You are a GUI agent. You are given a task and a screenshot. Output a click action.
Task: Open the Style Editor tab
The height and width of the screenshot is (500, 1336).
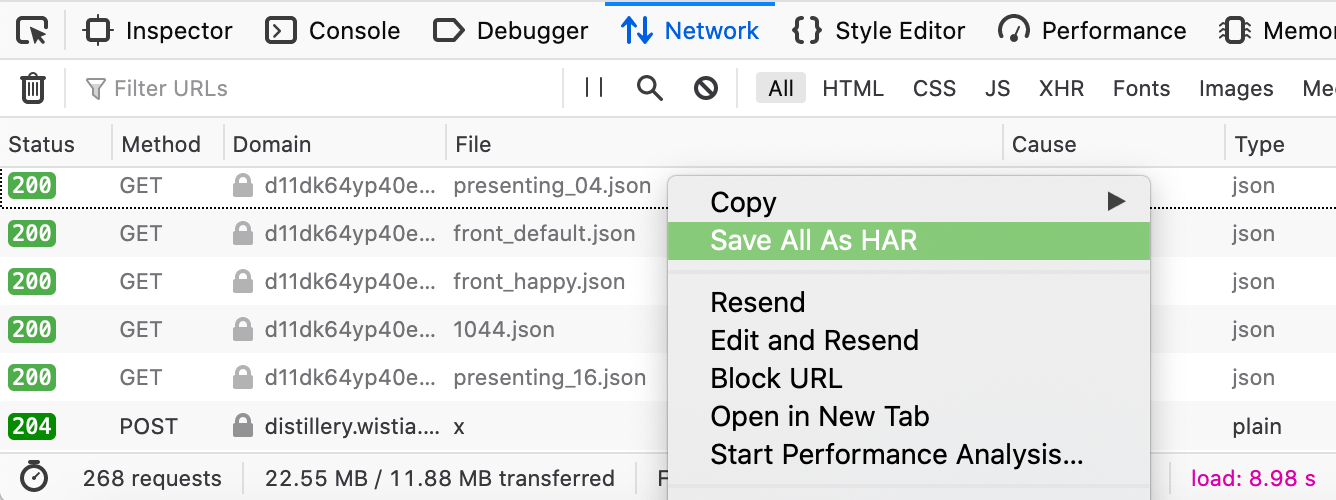coord(879,31)
